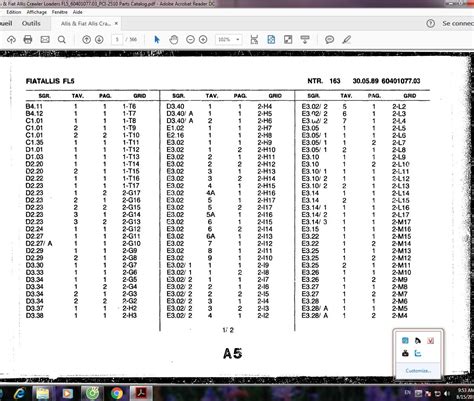Switch to the Outils tab
Viewport: 474px width, 401px height.
31,23
